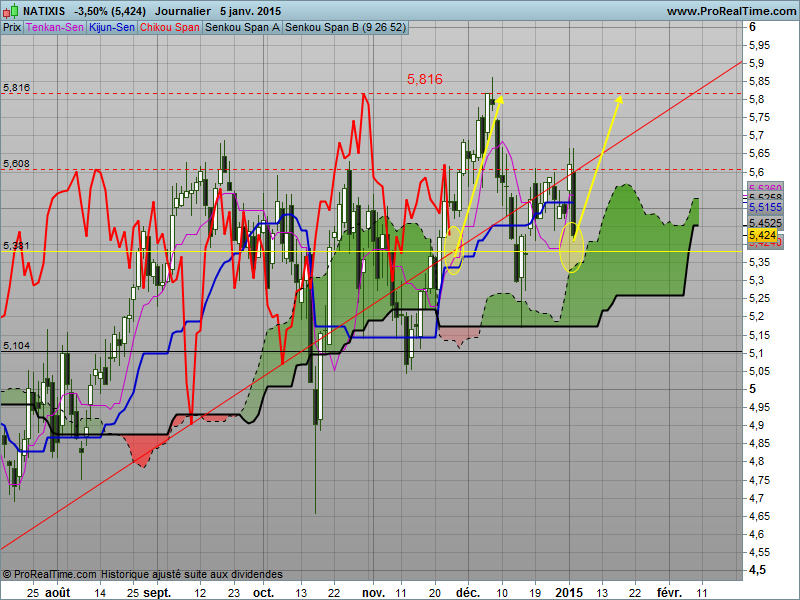Viewport: 800px width, 600px height.
Task: Click the 5,3 price axis label
Action: (756, 280)
